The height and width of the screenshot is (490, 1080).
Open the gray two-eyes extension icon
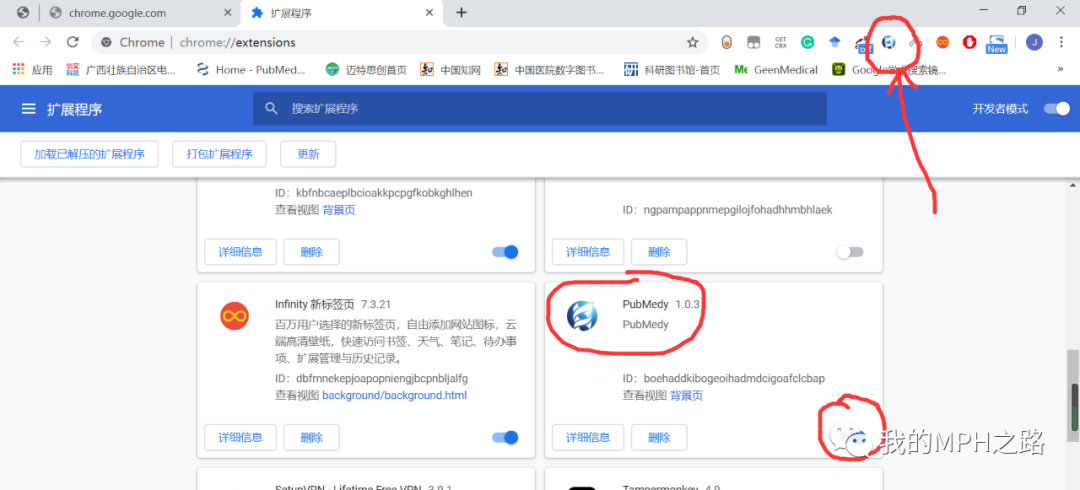tap(754, 42)
